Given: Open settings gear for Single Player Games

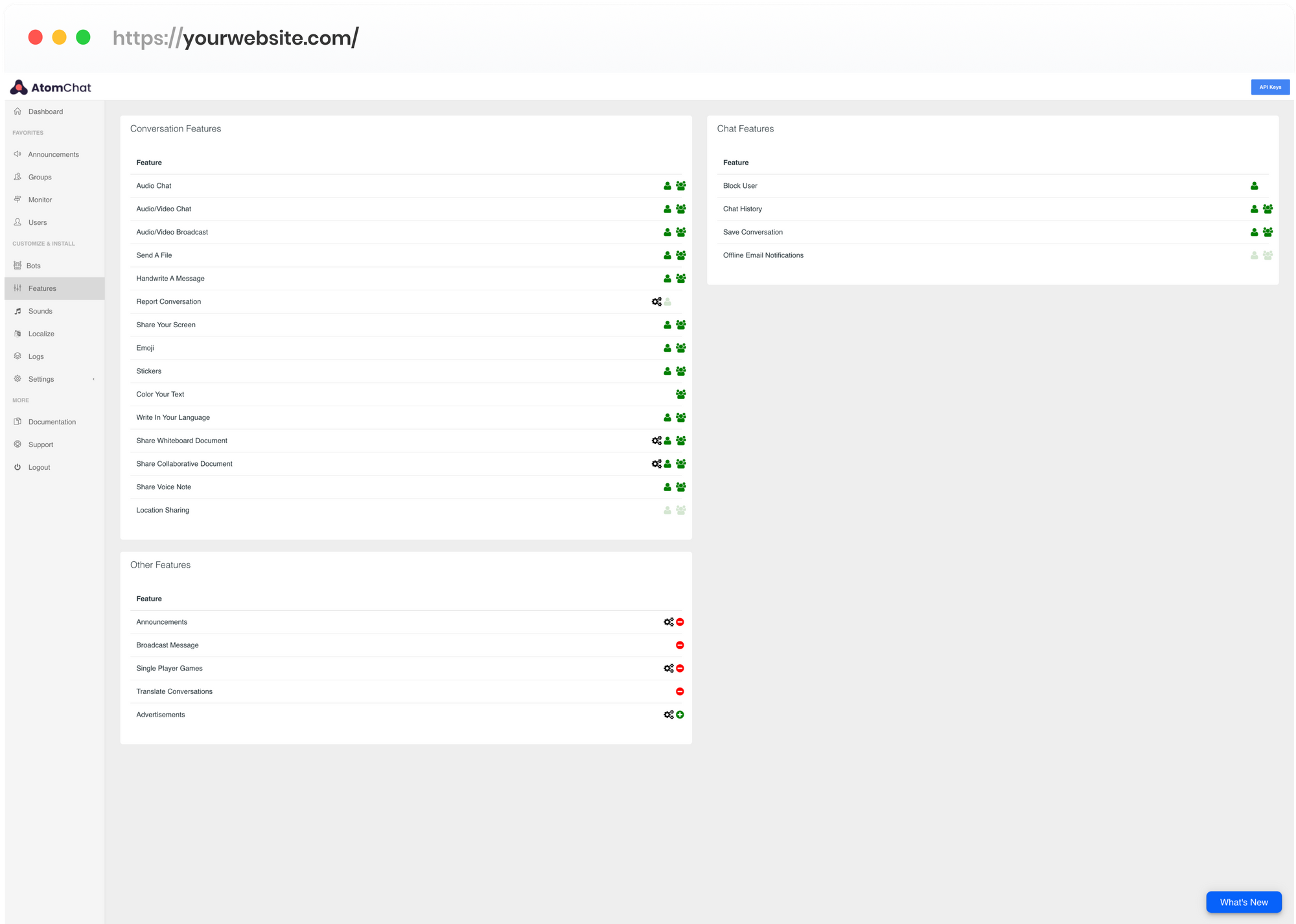Looking at the screenshot, I should tap(669, 668).
